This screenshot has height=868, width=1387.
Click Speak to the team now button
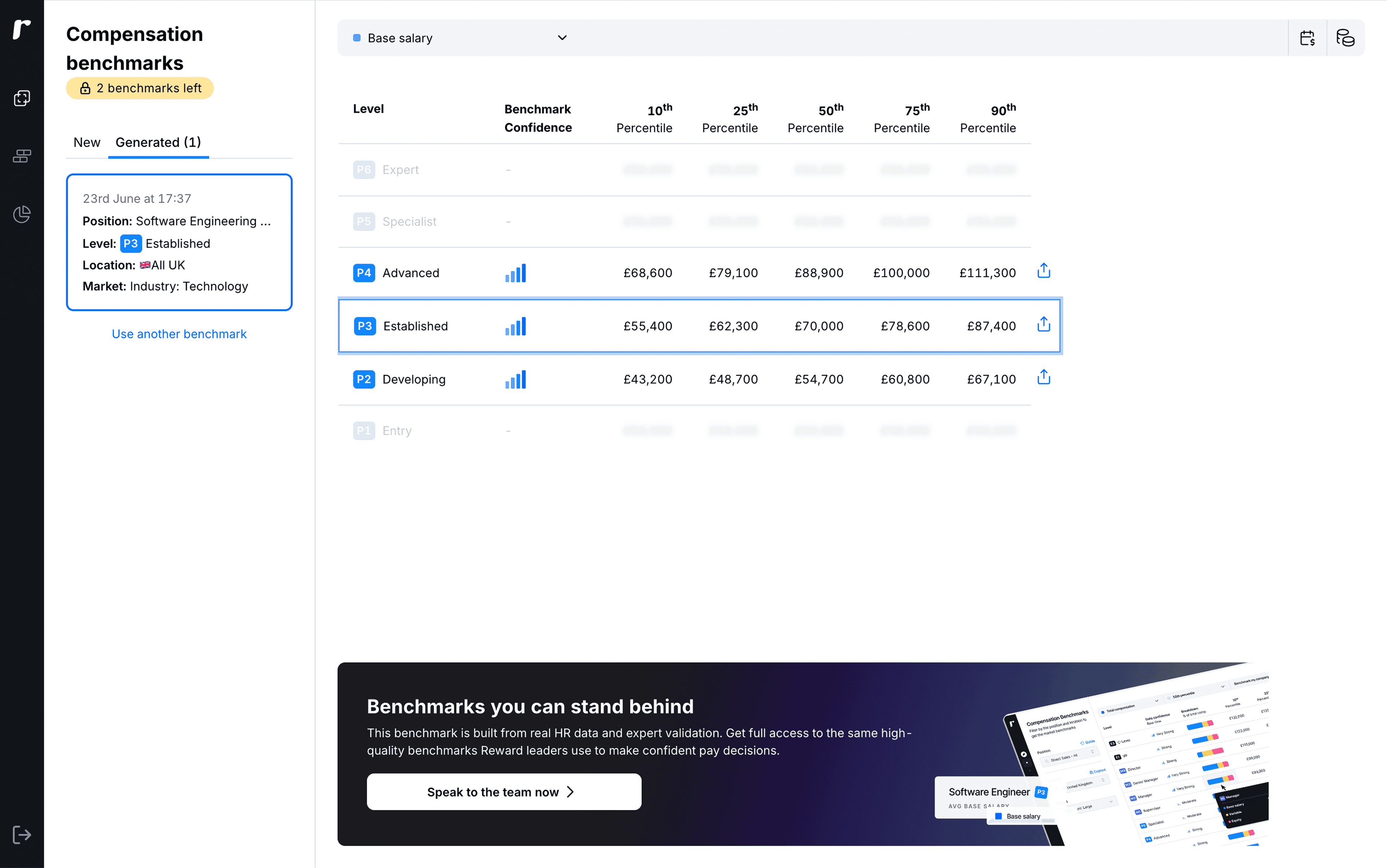point(504,792)
